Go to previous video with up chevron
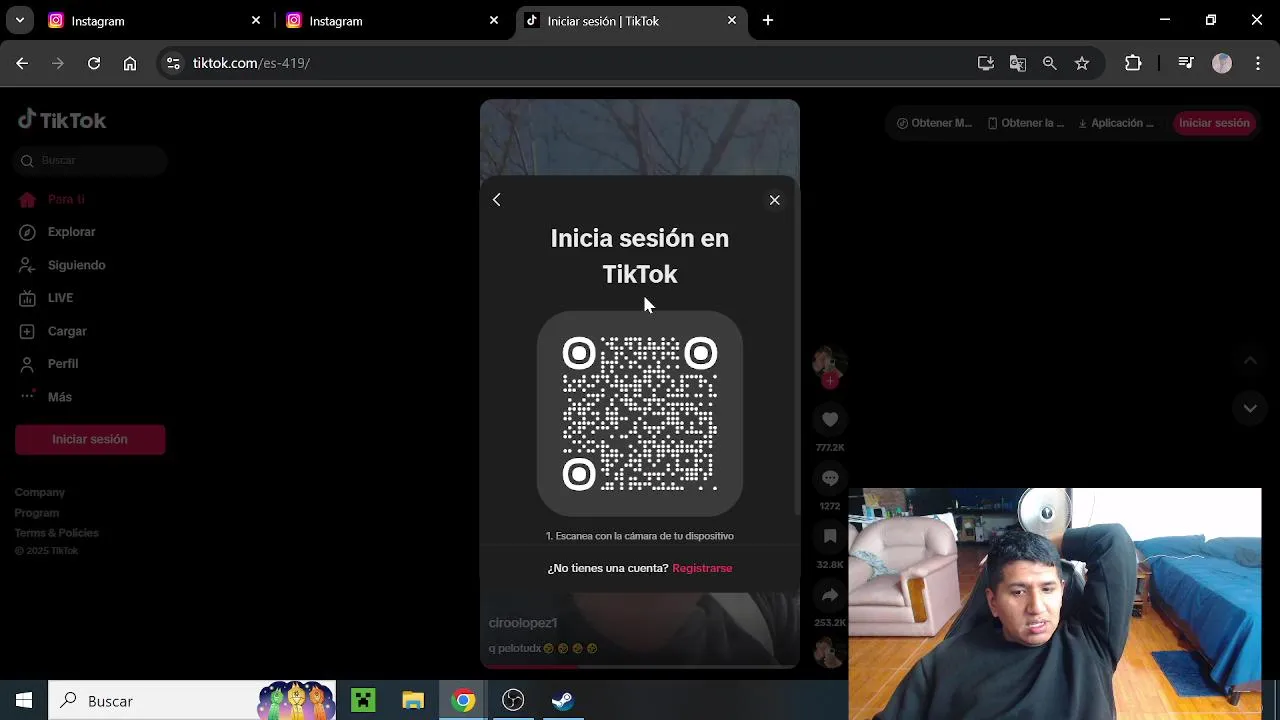The image size is (1280, 720). (1250, 360)
